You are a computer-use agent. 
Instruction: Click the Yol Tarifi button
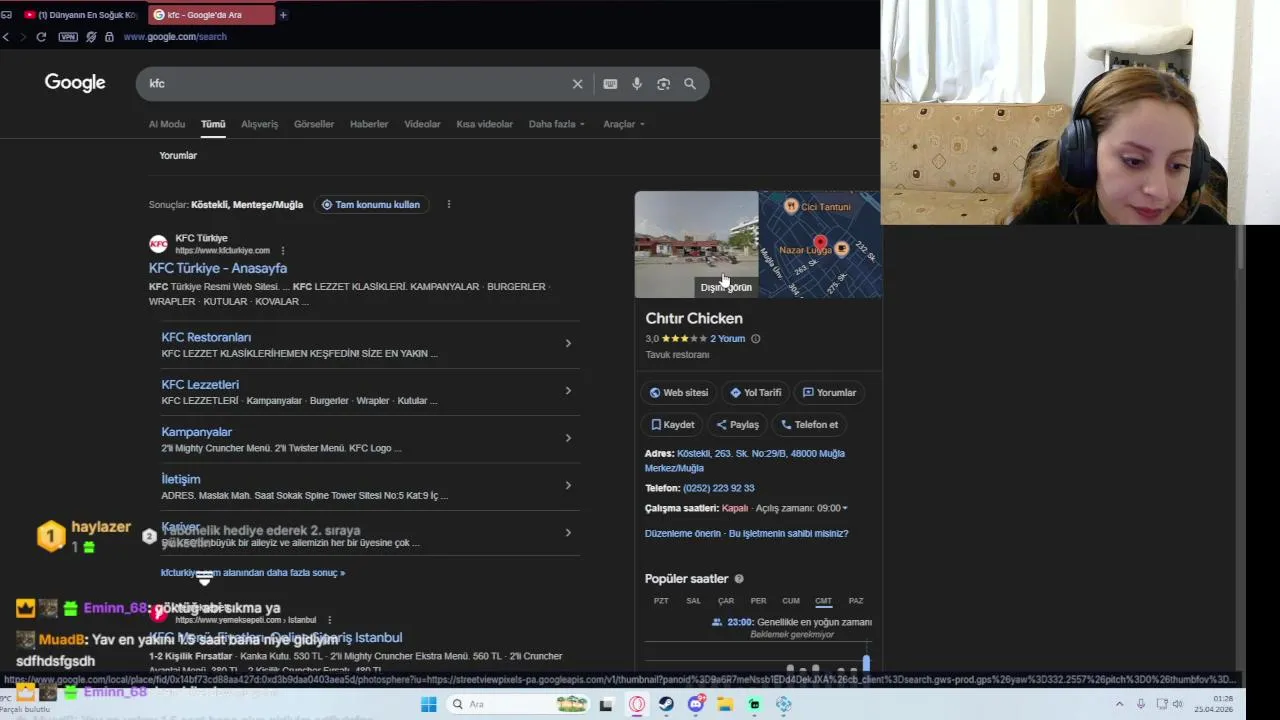point(756,393)
